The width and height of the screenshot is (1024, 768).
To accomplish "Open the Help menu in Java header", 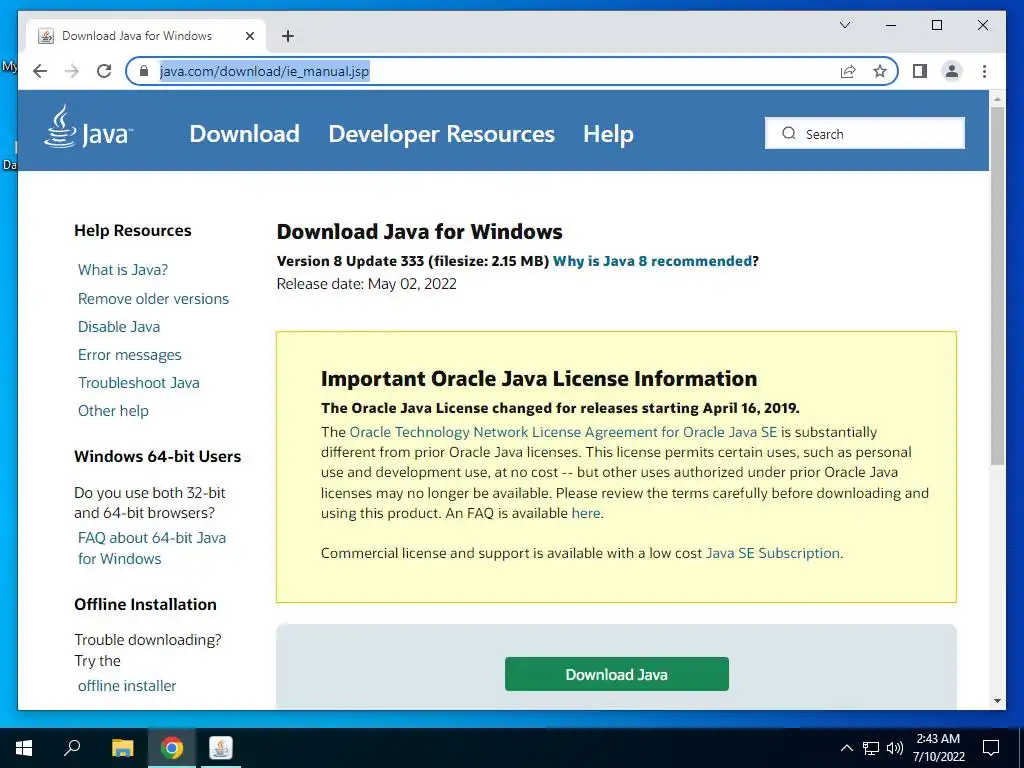I will pyautogui.click(x=608, y=134).
